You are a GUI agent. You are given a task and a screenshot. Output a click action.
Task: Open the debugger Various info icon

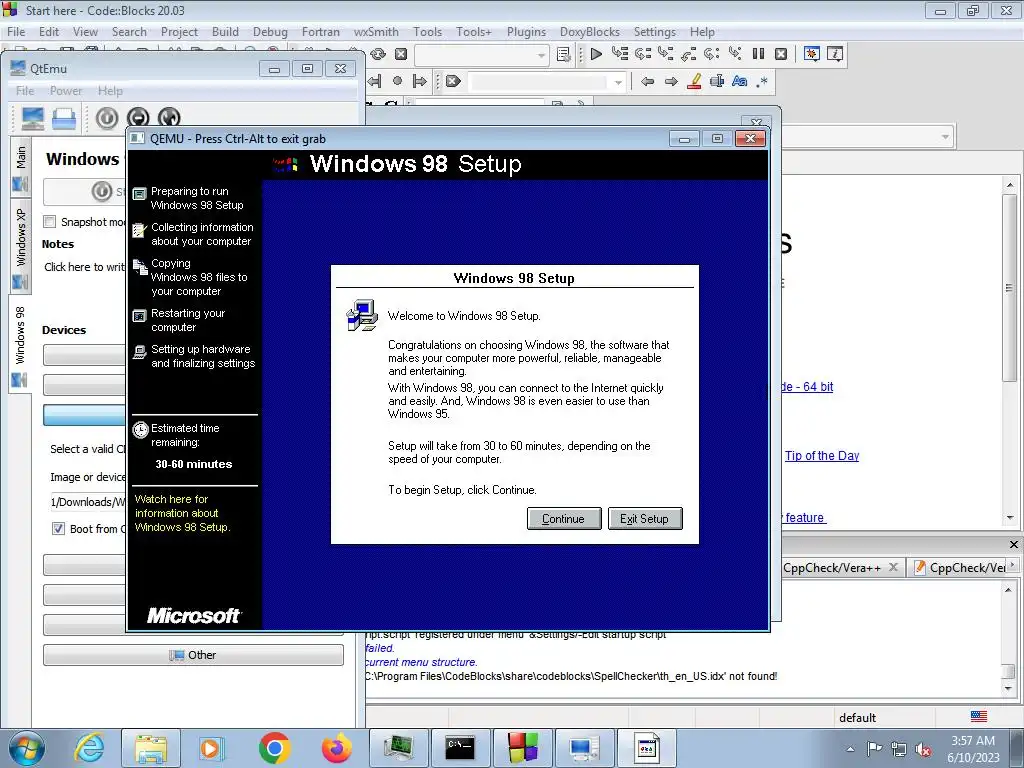tap(835, 54)
